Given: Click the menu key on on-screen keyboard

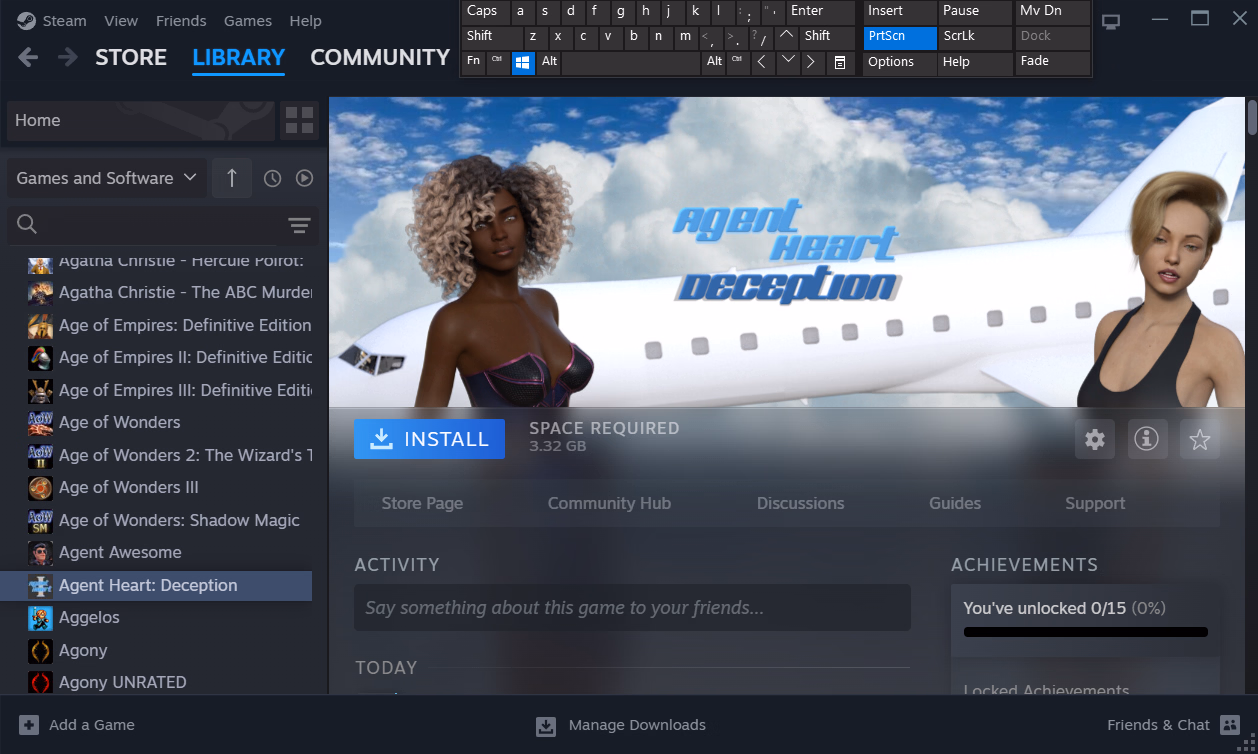Looking at the screenshot, I should 840,62.
